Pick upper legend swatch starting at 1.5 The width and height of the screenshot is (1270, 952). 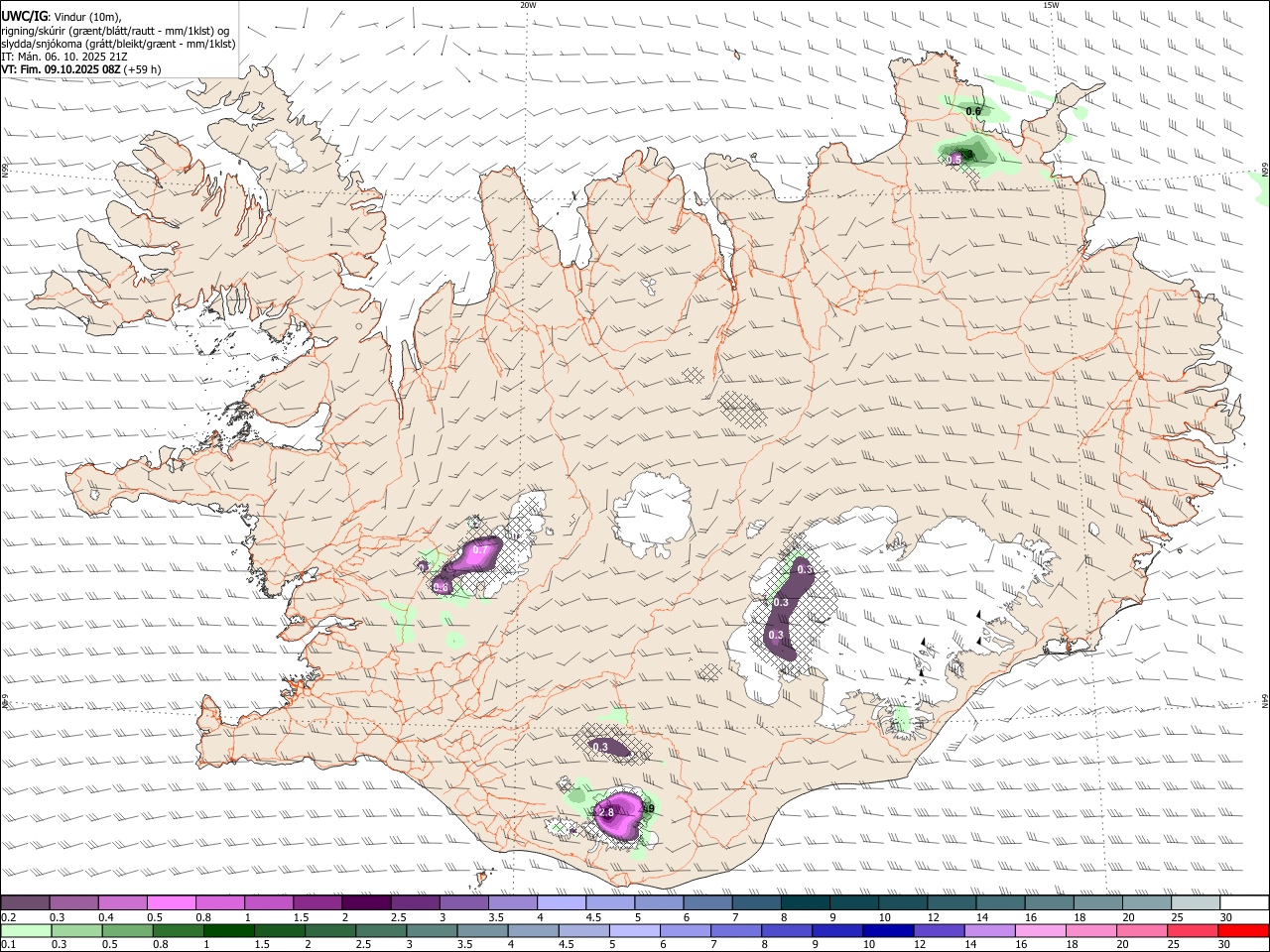point(317,903)
